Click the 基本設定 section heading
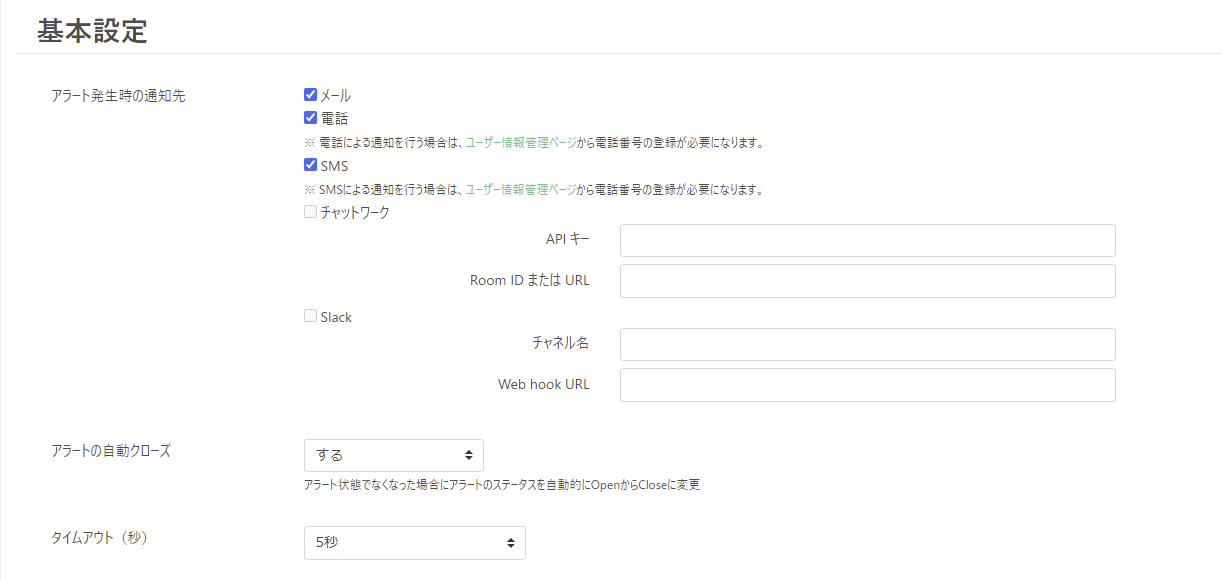 pyautogui.click(x=92, y=31)
